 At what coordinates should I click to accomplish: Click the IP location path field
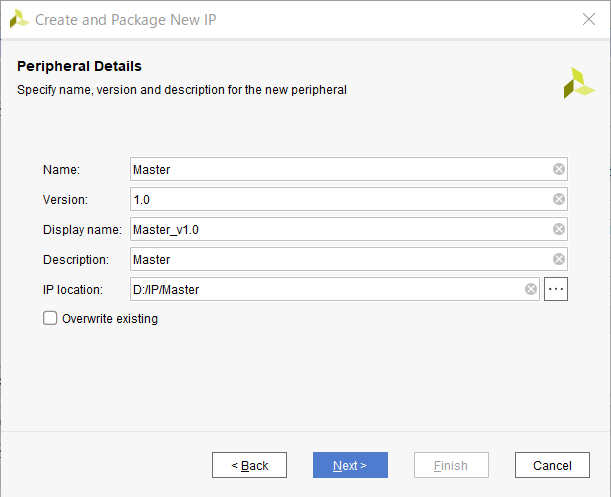tap(325, 289)
